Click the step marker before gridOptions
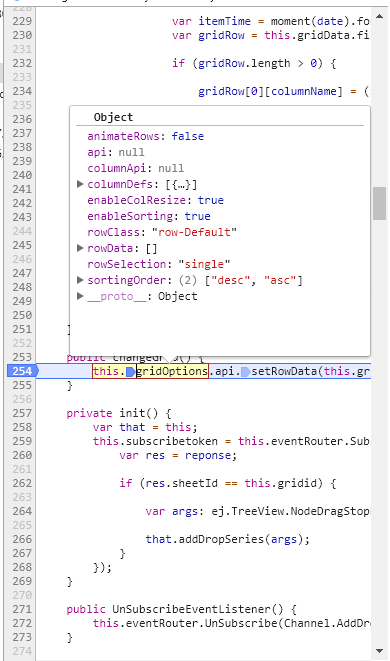Screen dimensions: 390x661 (131, 371)
